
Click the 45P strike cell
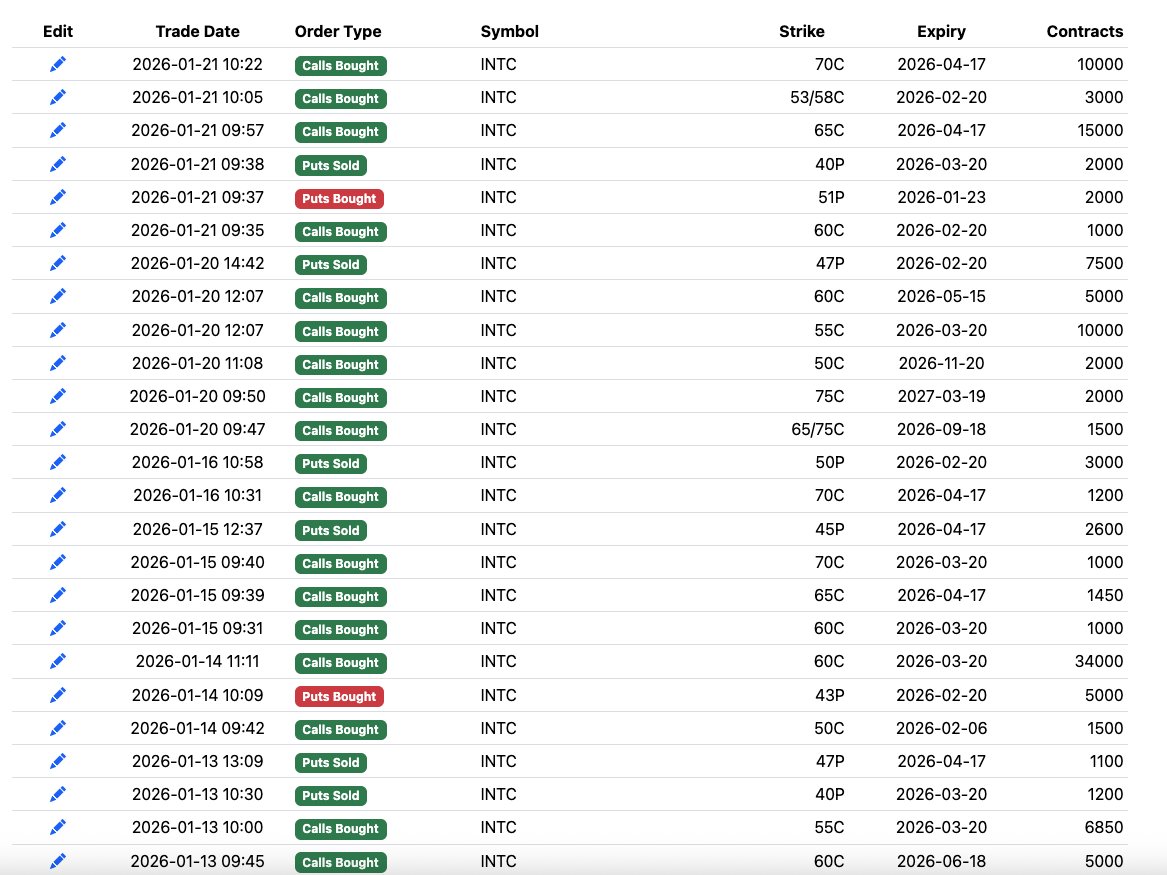point(829,529)
